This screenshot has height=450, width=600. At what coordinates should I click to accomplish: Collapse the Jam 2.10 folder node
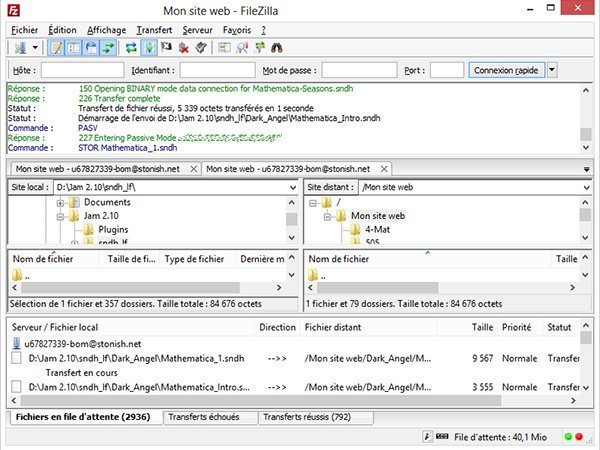[60, 217]
